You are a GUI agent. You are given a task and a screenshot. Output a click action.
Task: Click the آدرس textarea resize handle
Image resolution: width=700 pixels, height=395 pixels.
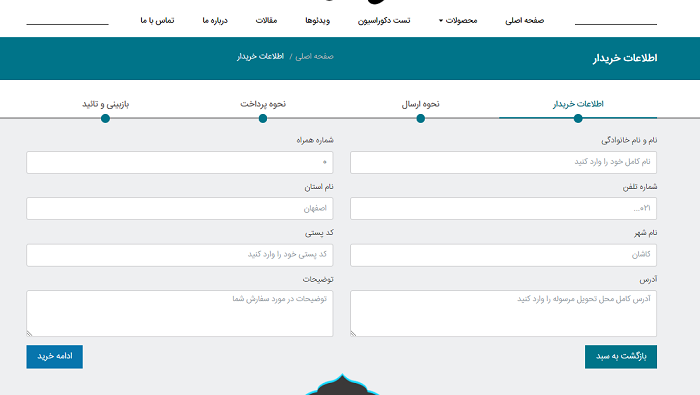(354, 333)
